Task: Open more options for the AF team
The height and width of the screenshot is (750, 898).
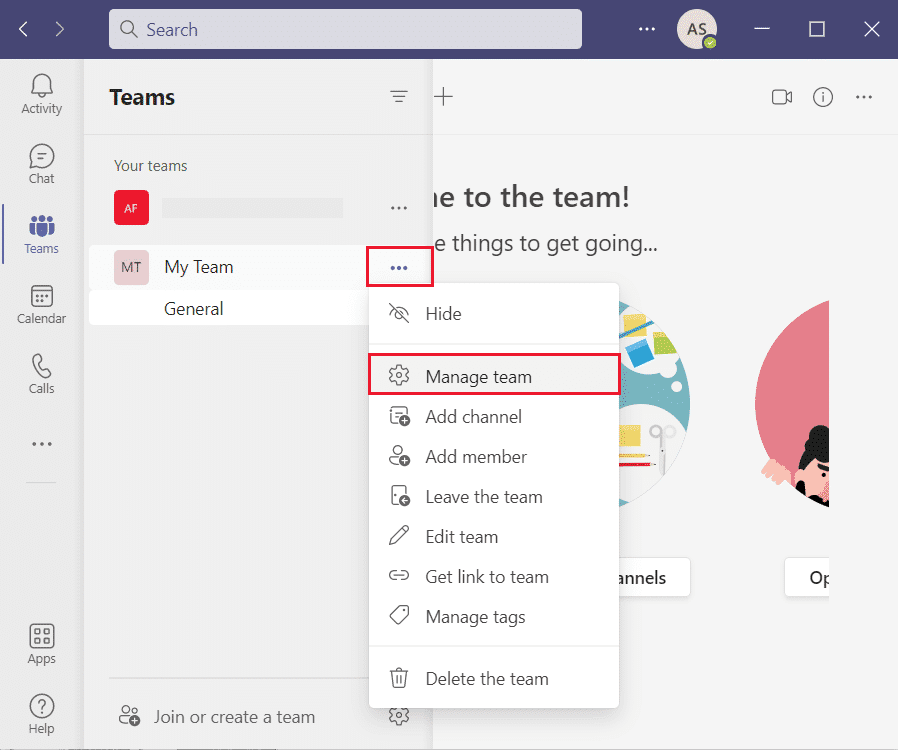Action: coord(399,208)
